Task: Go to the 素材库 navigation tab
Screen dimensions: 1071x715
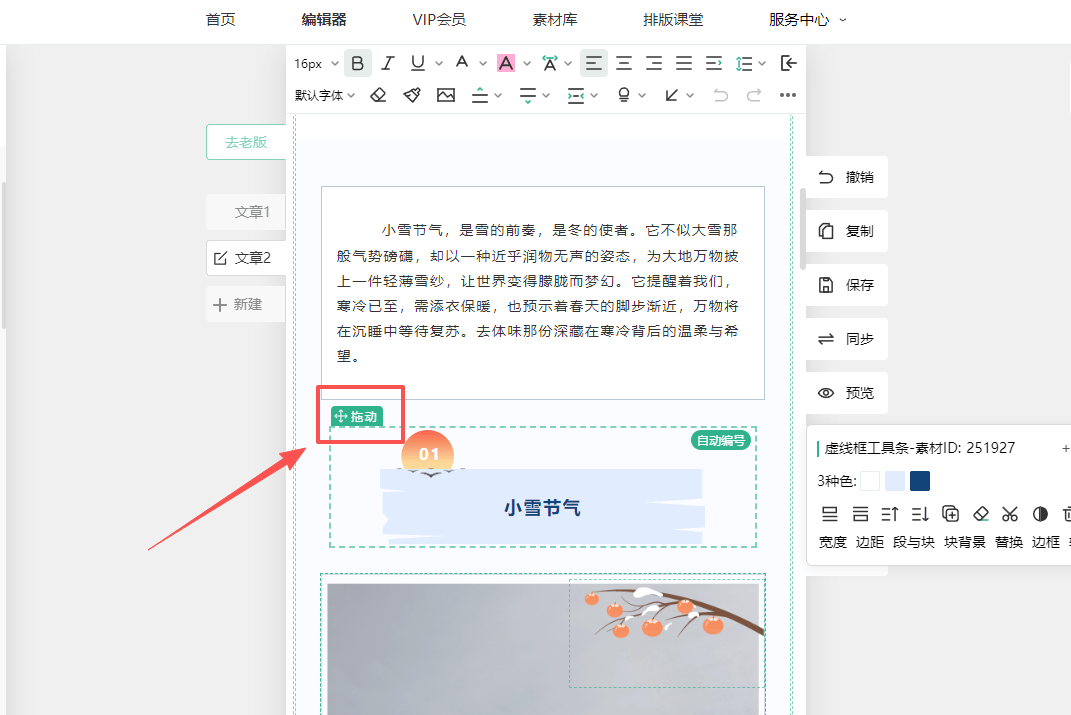Action: tap(555, 19)
